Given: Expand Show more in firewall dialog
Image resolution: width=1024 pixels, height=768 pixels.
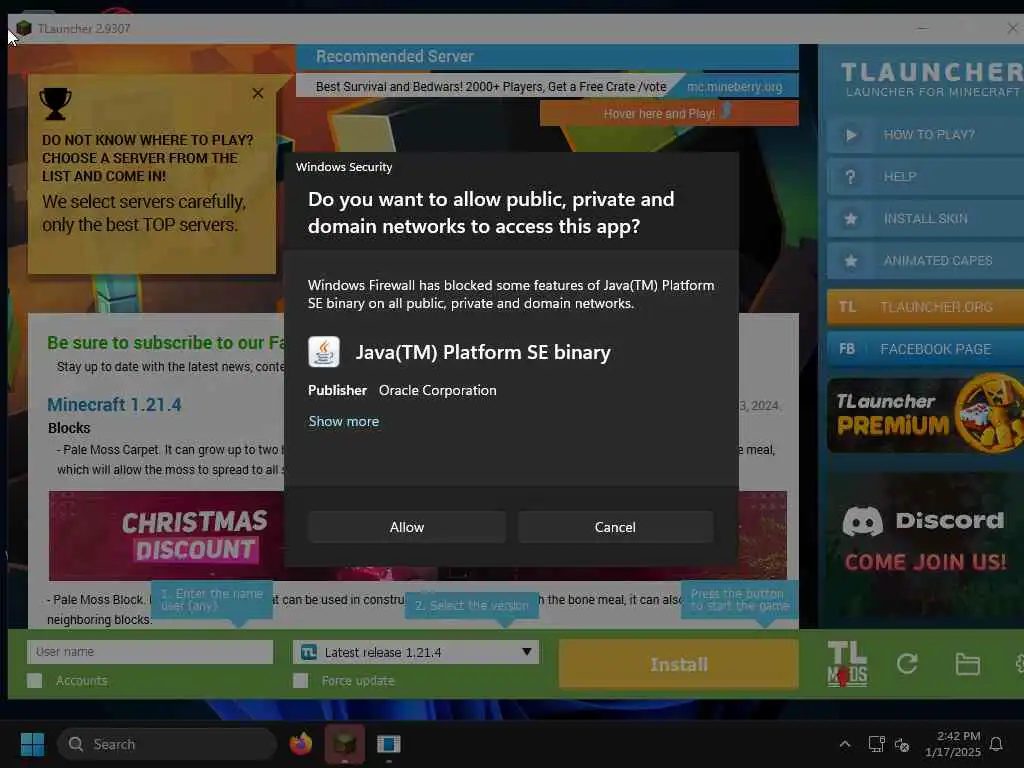Looking at the screenshot, I should [x=344, y=421].
